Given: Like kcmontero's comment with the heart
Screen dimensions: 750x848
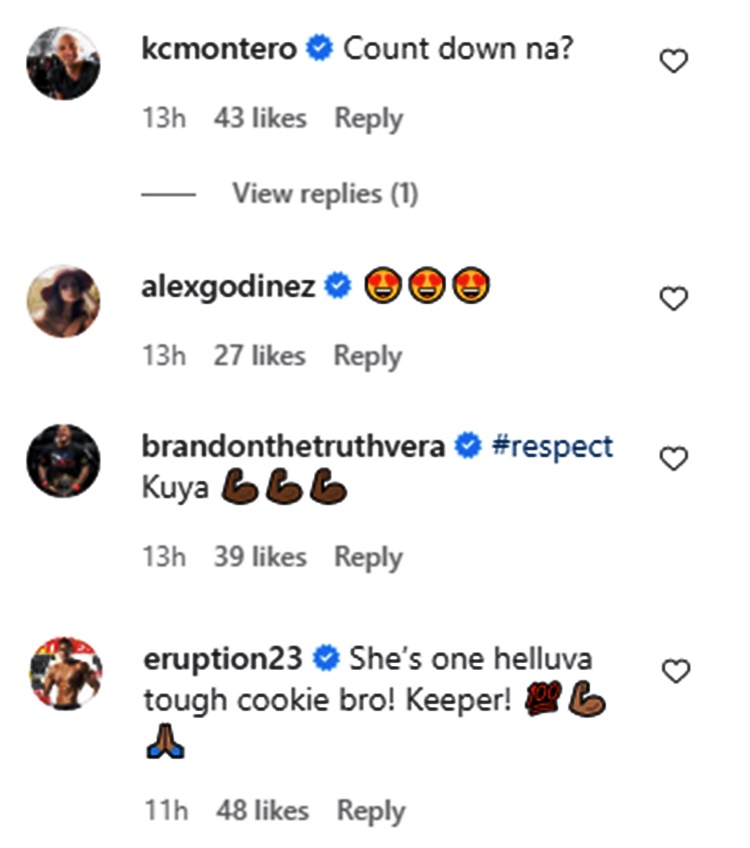Looking at the screenshot, I should [675, 62].
